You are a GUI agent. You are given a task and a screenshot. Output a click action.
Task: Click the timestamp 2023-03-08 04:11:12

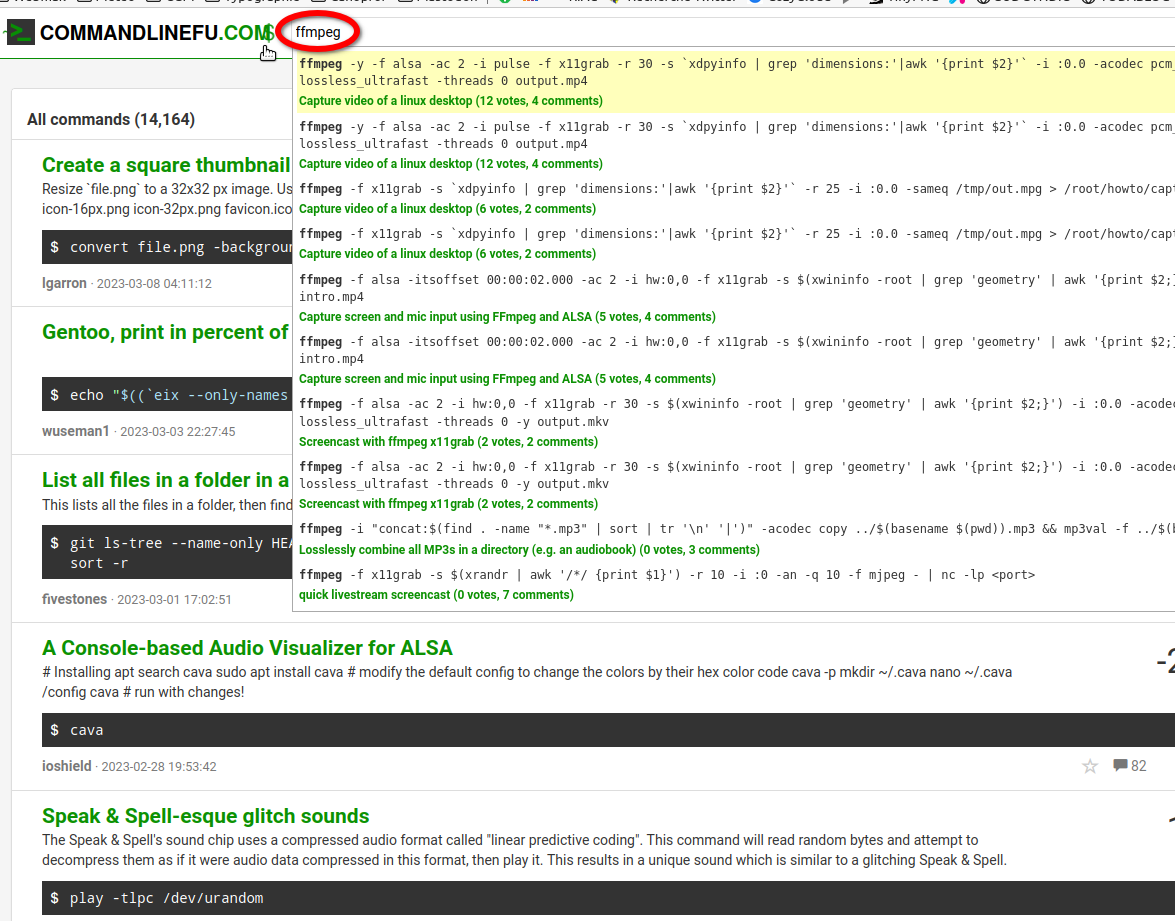[154, 283]
